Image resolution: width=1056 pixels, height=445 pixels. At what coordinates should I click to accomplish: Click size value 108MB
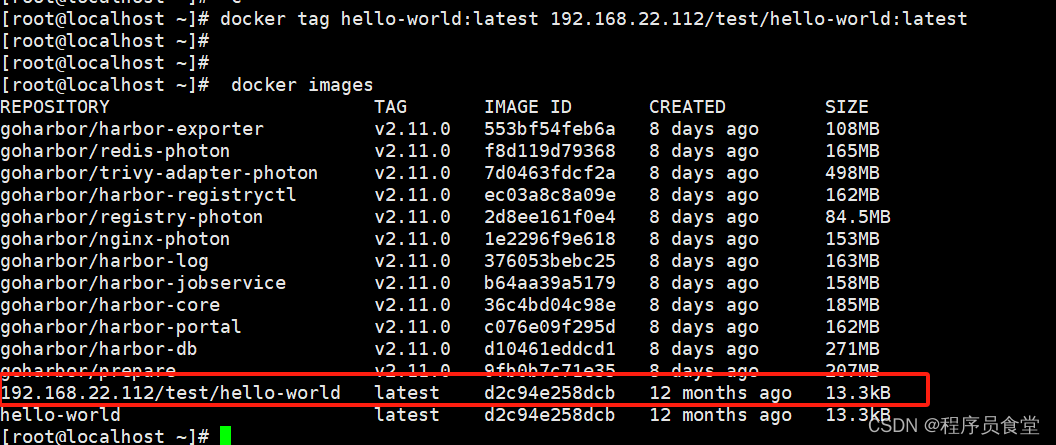(852, 129)
